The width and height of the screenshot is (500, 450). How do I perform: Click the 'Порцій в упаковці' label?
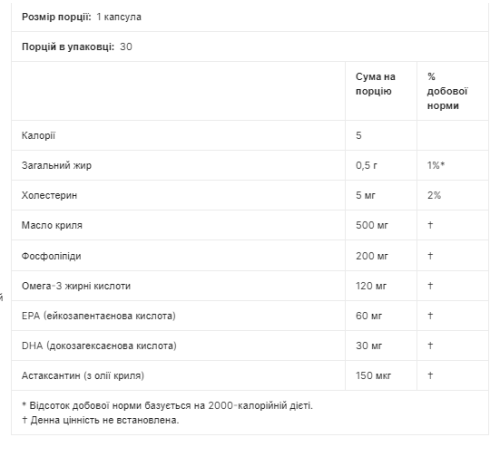coord(68,47)
